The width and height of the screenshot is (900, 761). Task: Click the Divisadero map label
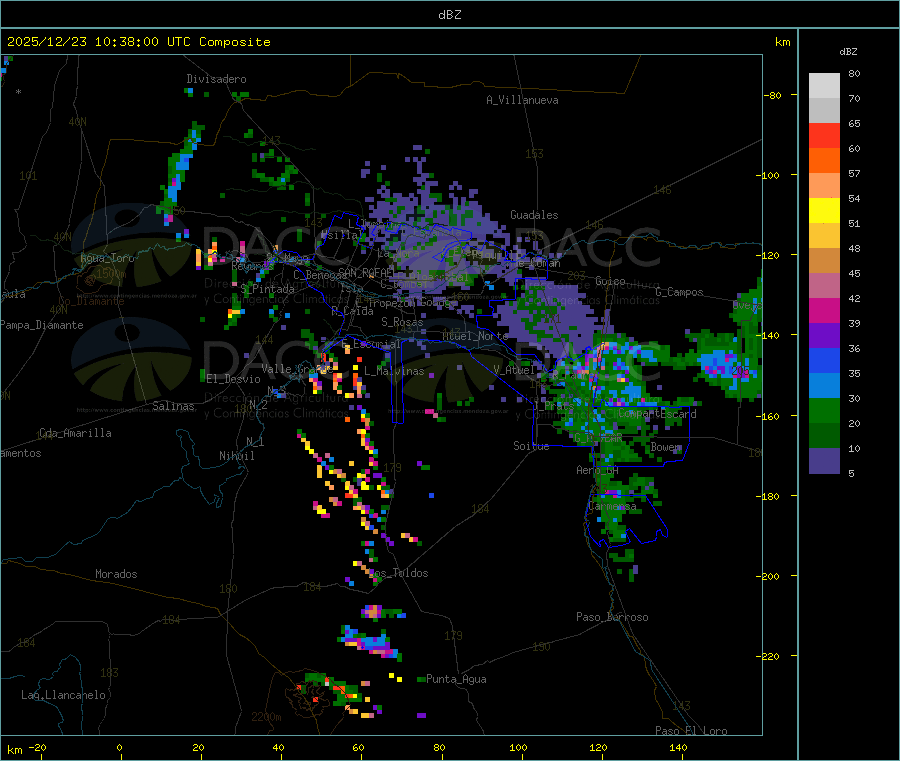click(216, 79)
